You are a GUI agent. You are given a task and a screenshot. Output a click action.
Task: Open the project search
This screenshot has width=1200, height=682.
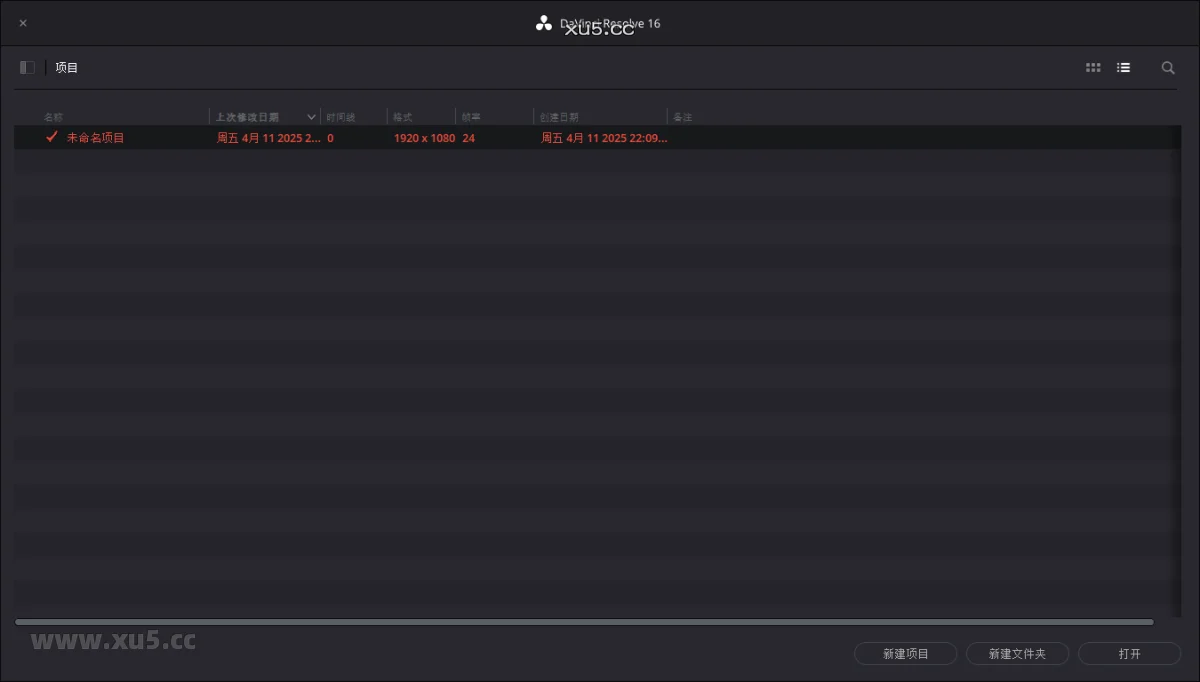(1167, 68)
